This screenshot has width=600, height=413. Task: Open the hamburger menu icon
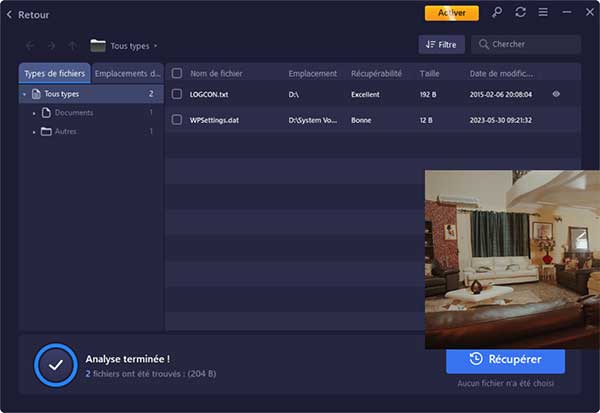coord(542,13)
